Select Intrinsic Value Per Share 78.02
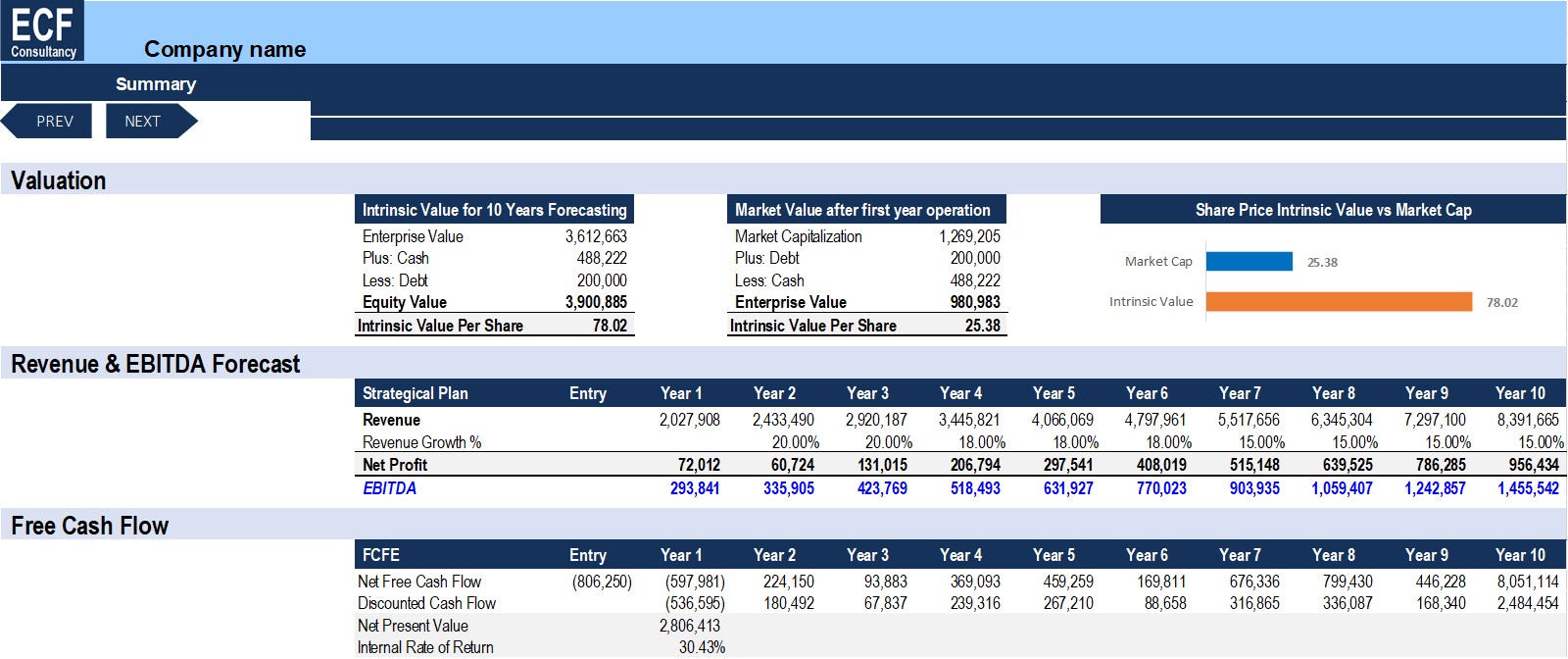This screenshot has width=1568, height=659. [610, 326]
